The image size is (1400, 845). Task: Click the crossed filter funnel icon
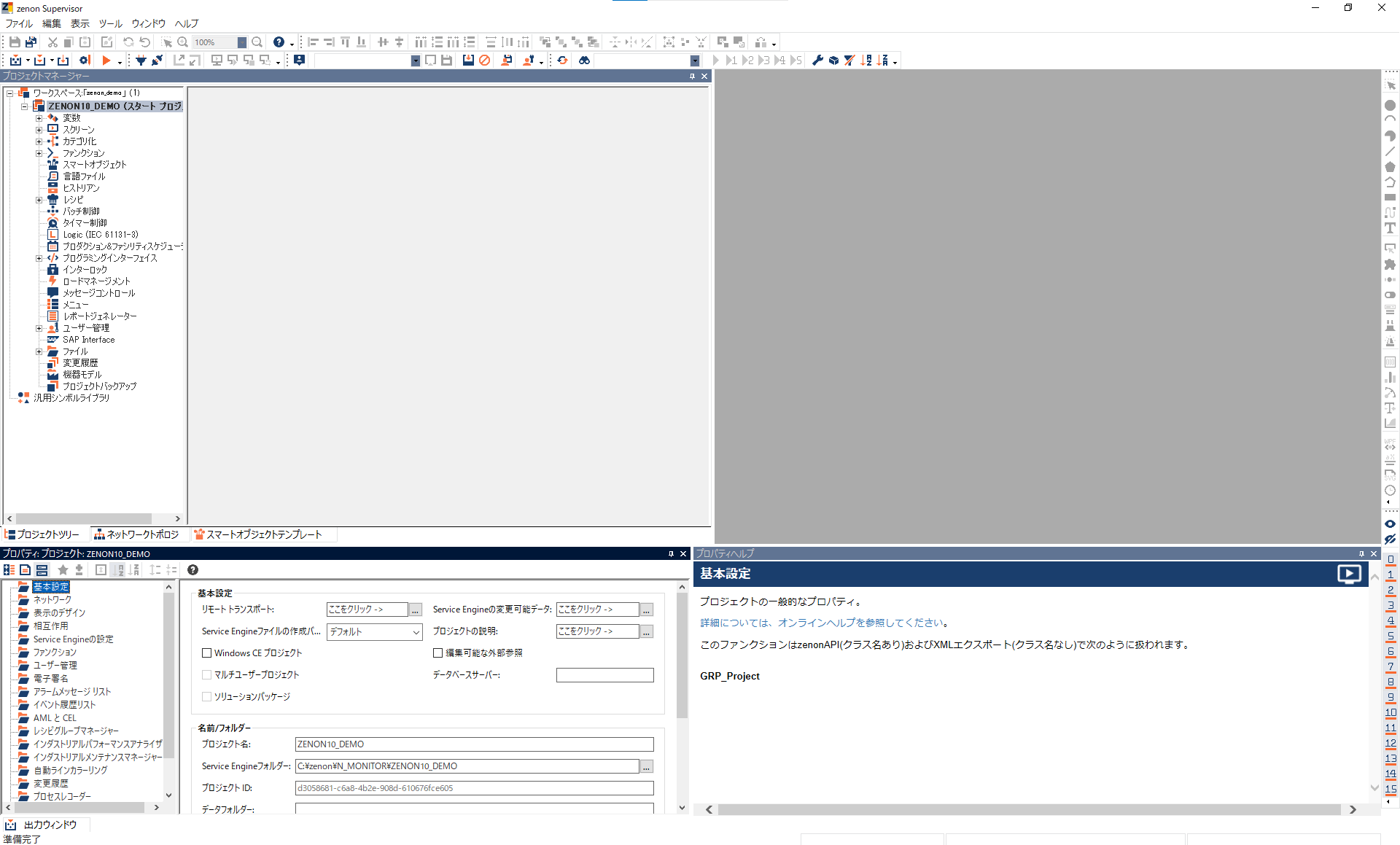coord(849,61)
